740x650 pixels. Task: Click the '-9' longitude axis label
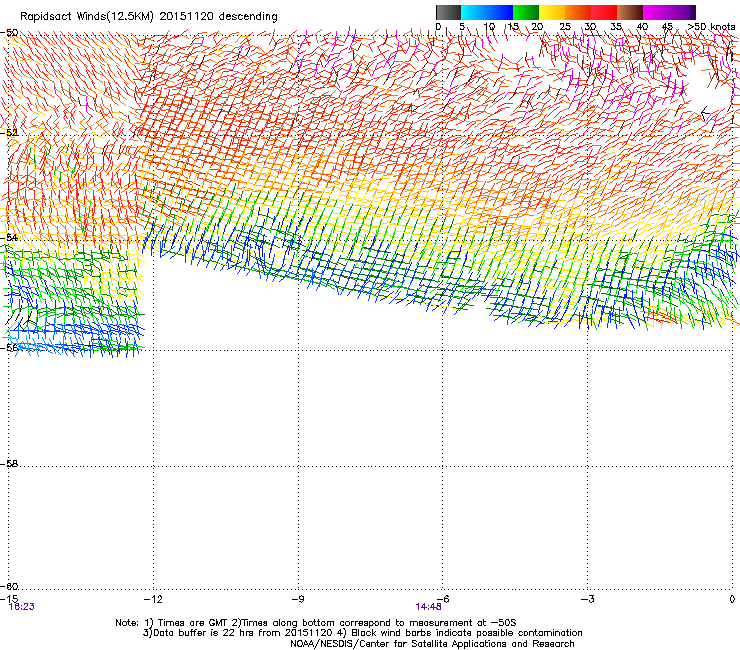click(298, 599)
